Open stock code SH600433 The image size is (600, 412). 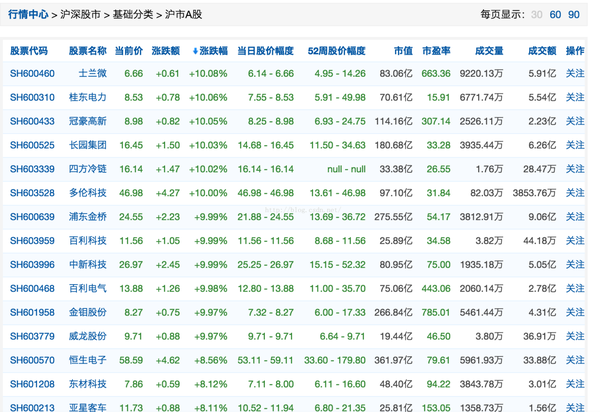coord(32,121)
